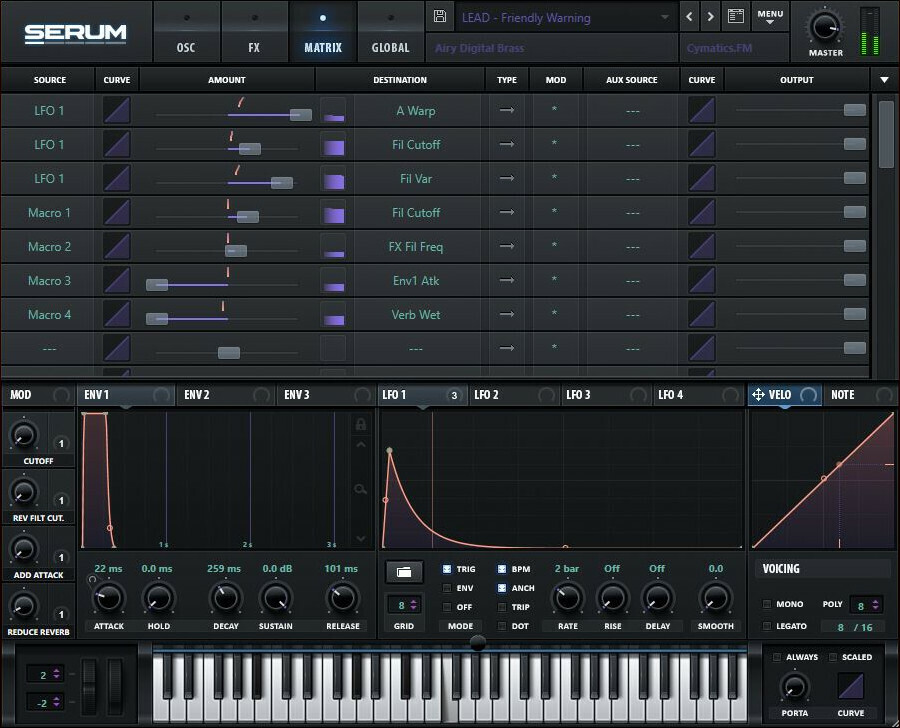The image size is (900, 728).
Task: Go to previous preset with left arrow
Action: click(x=689, y=17)
